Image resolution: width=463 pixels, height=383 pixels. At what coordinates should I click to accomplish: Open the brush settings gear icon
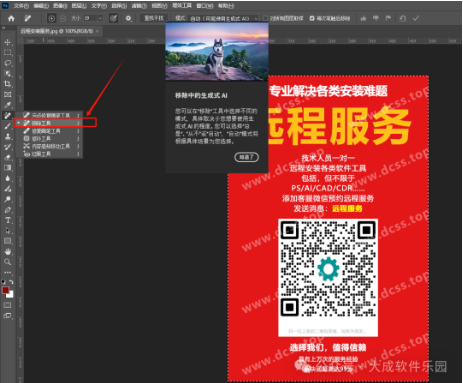(x=128, y=18)
